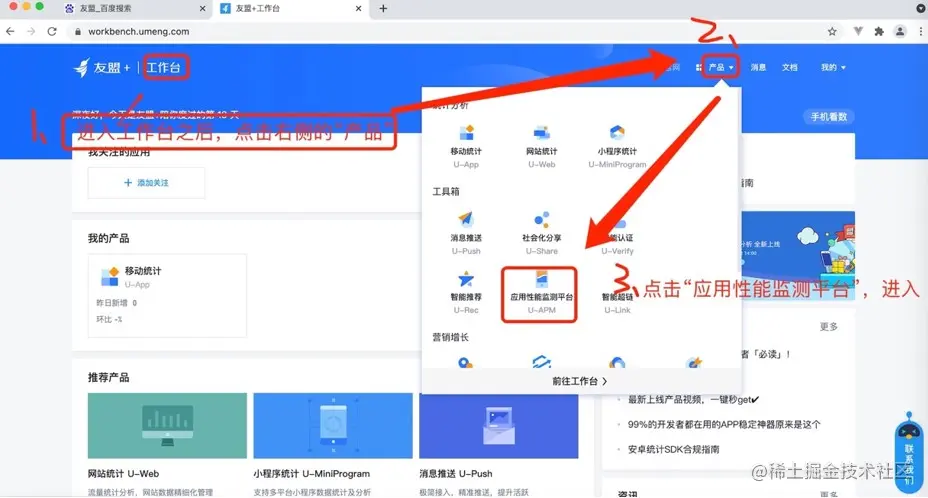928x498 pixels.
Task: Open the 消息 menu in header
Action: coord(758,68)
